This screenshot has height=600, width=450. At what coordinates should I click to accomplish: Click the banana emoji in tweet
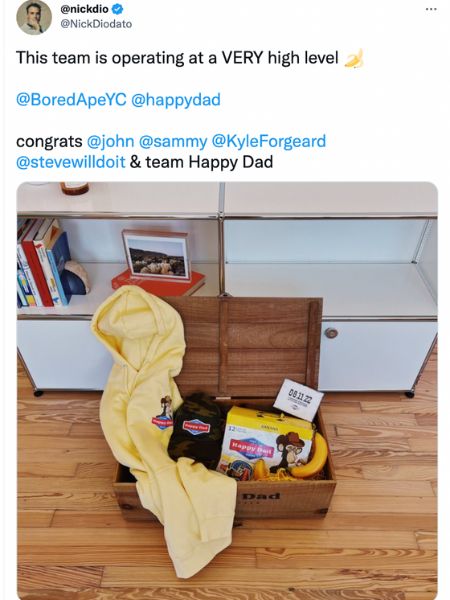pyautogui.click(x=354, y=59)
